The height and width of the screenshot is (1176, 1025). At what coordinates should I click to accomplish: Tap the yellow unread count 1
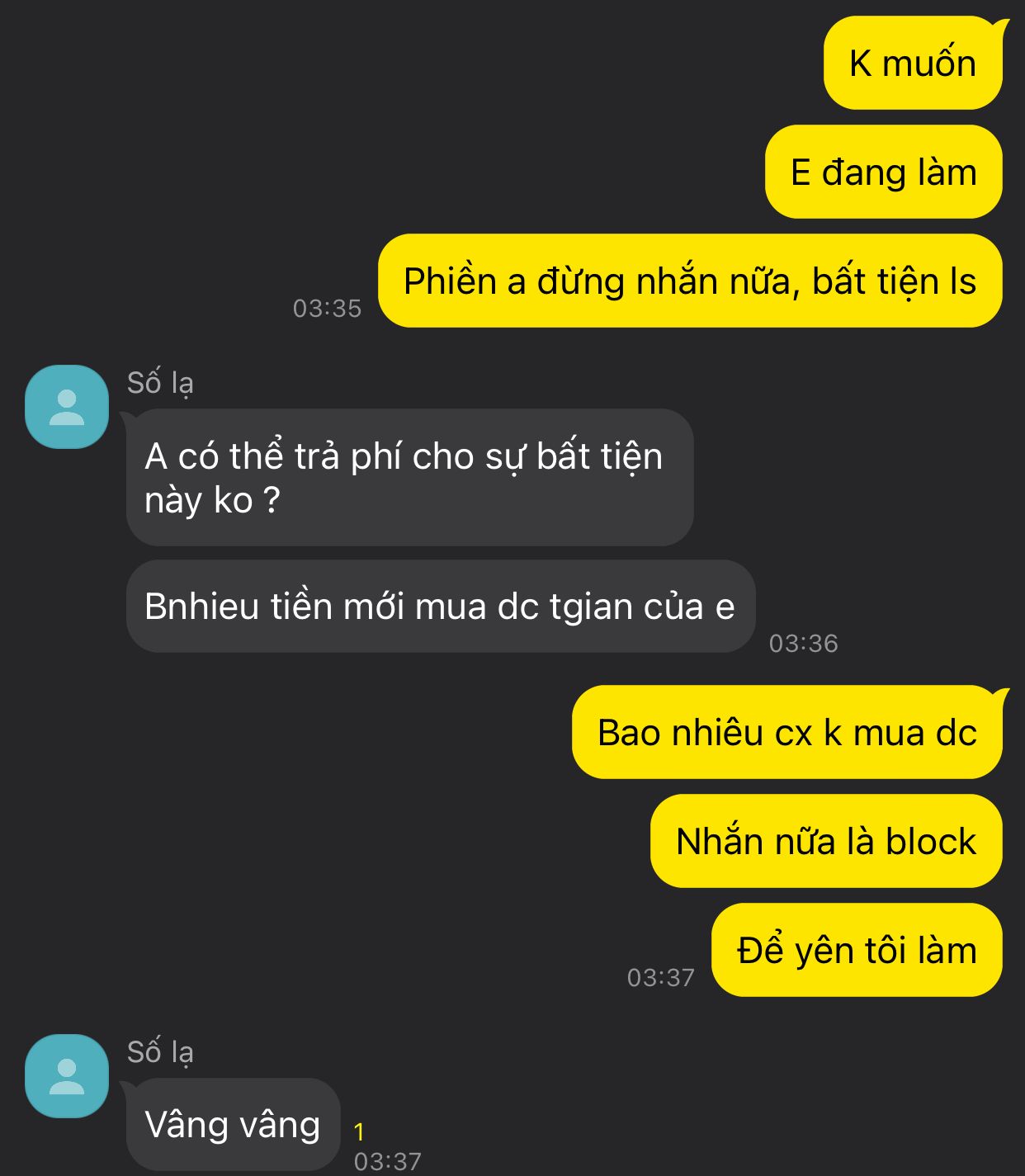[359, 1131]
